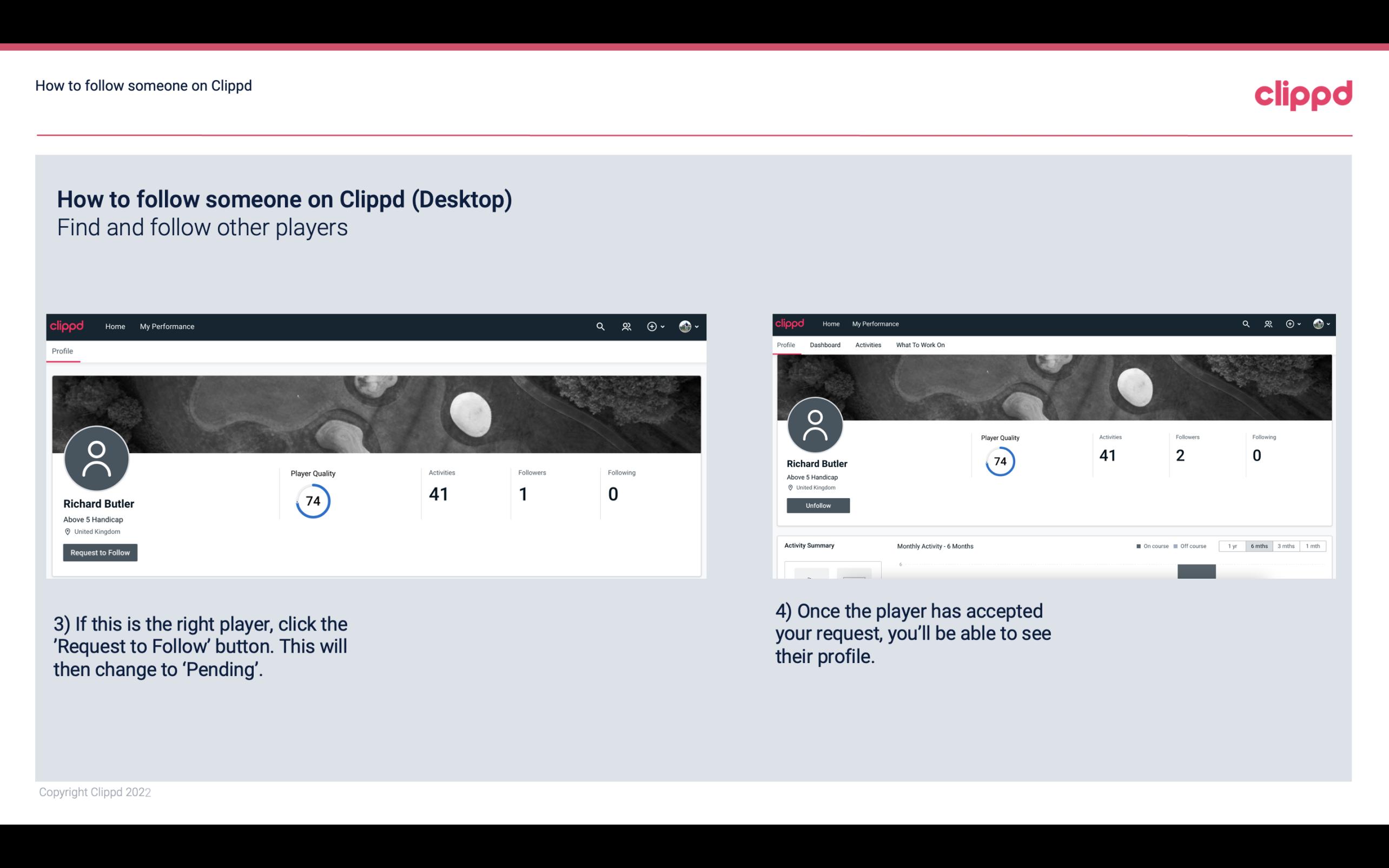Click the search icon on right profile page

pyautogui.click(x=1246, y=323)
